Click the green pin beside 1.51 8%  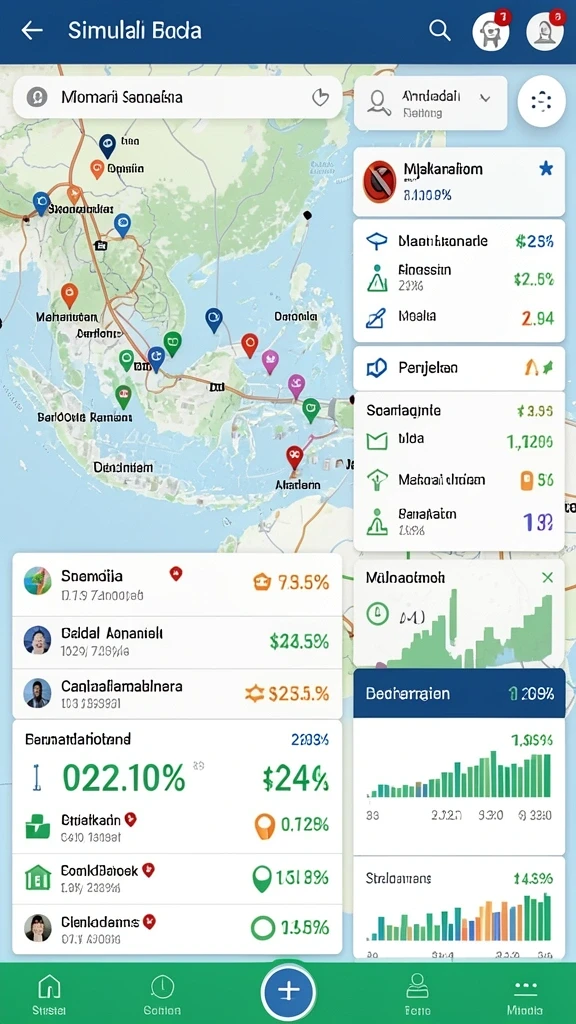click(261, 879)
